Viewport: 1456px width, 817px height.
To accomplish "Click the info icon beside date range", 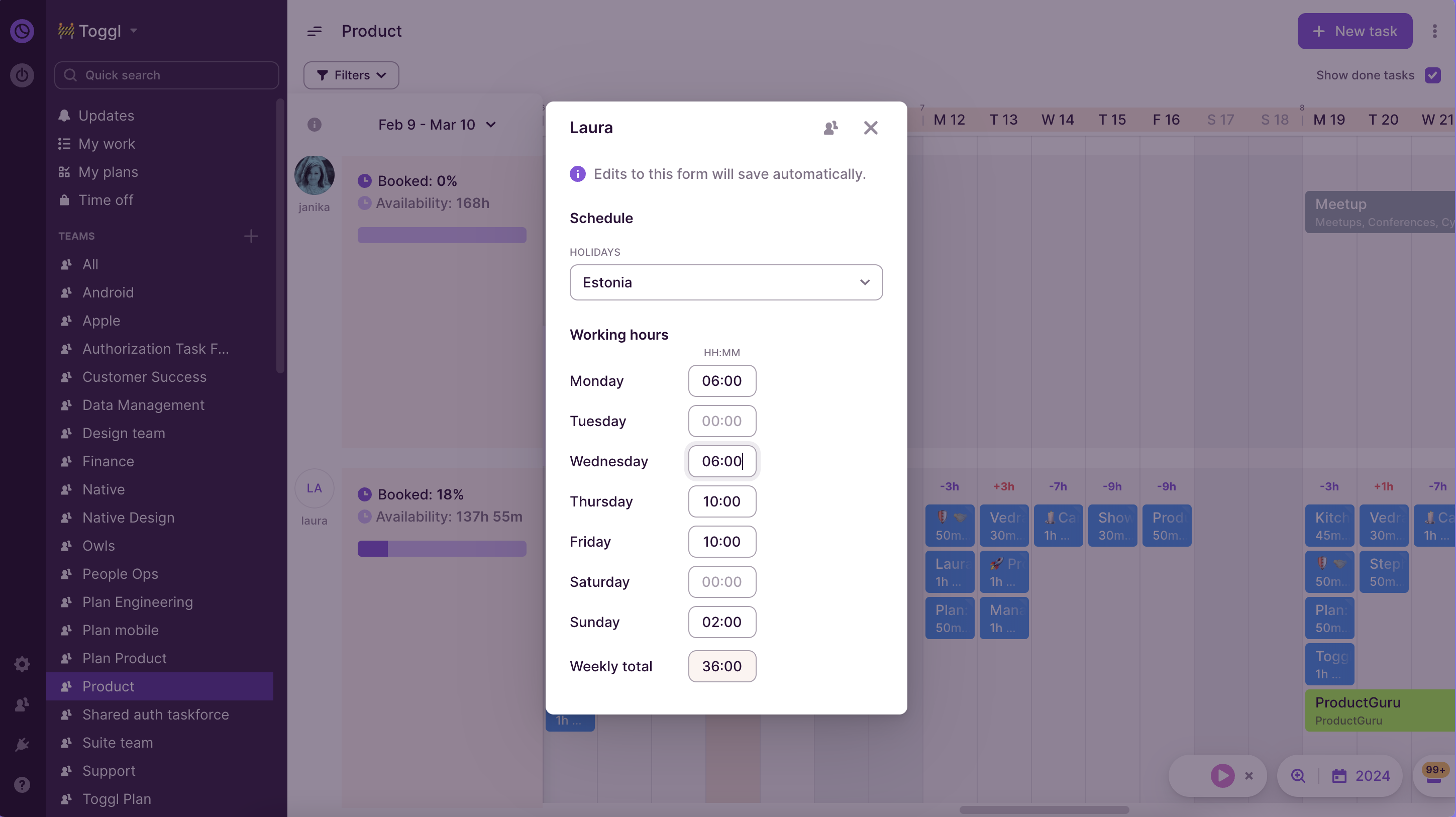I will point(315,125).
